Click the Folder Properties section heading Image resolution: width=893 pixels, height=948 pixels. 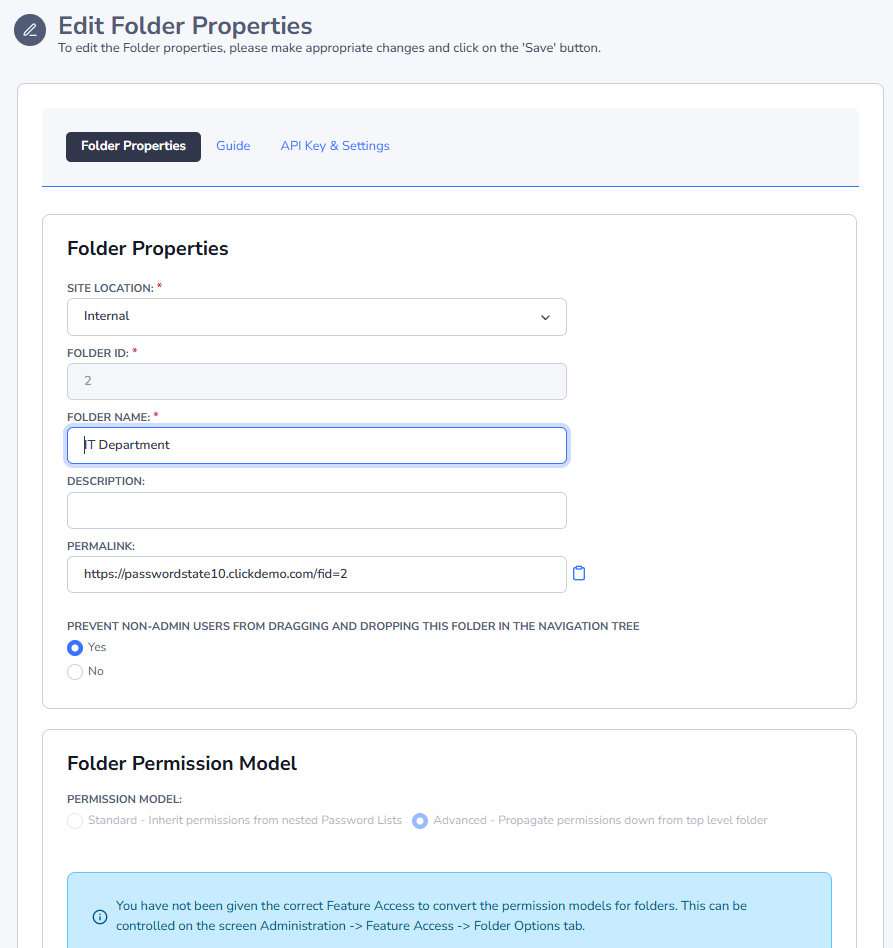148,248
